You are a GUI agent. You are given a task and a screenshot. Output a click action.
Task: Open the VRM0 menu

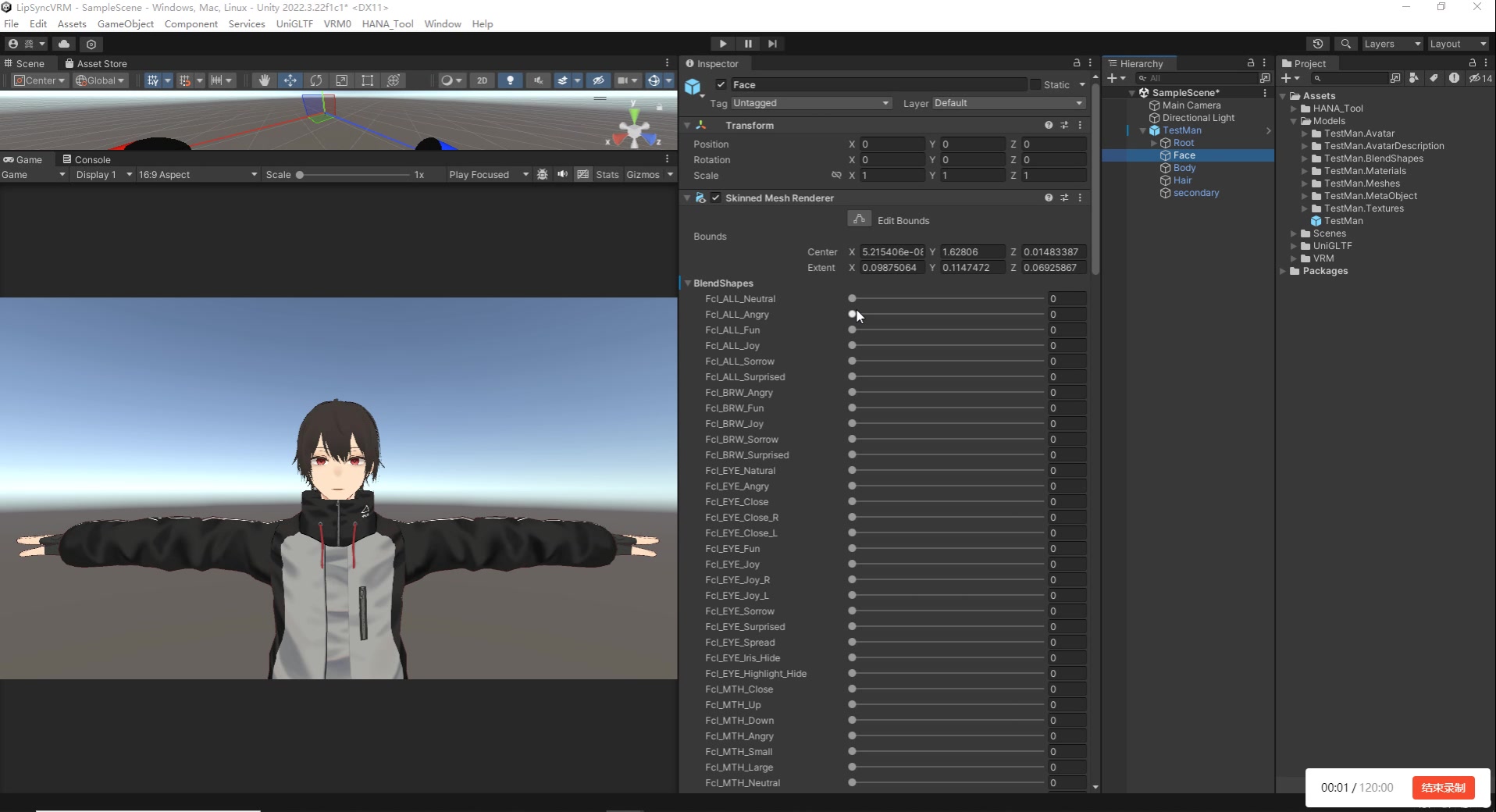[x=337, y=23]
